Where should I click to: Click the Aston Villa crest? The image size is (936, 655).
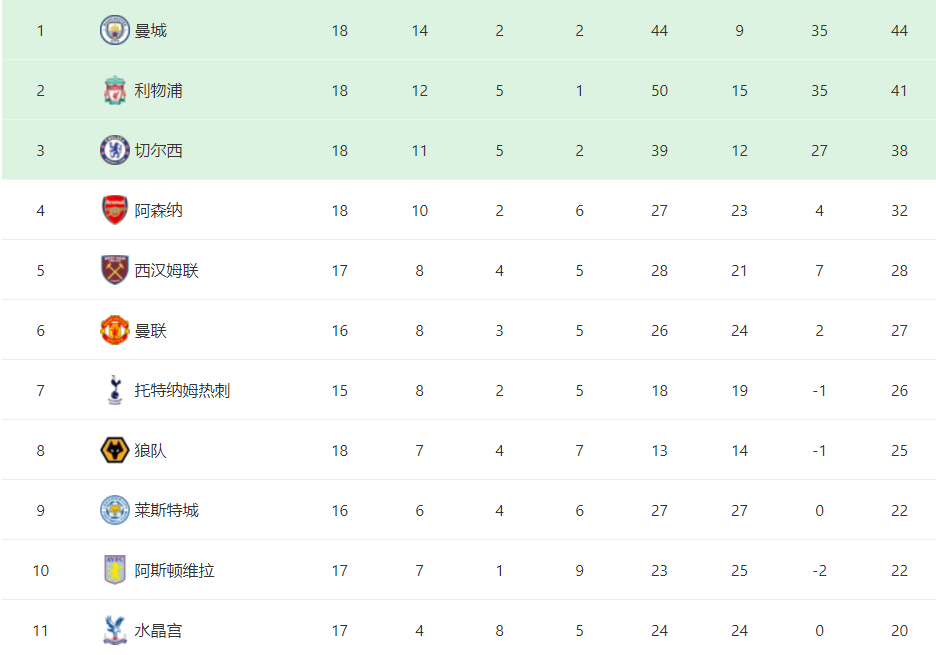pos(115,570)
